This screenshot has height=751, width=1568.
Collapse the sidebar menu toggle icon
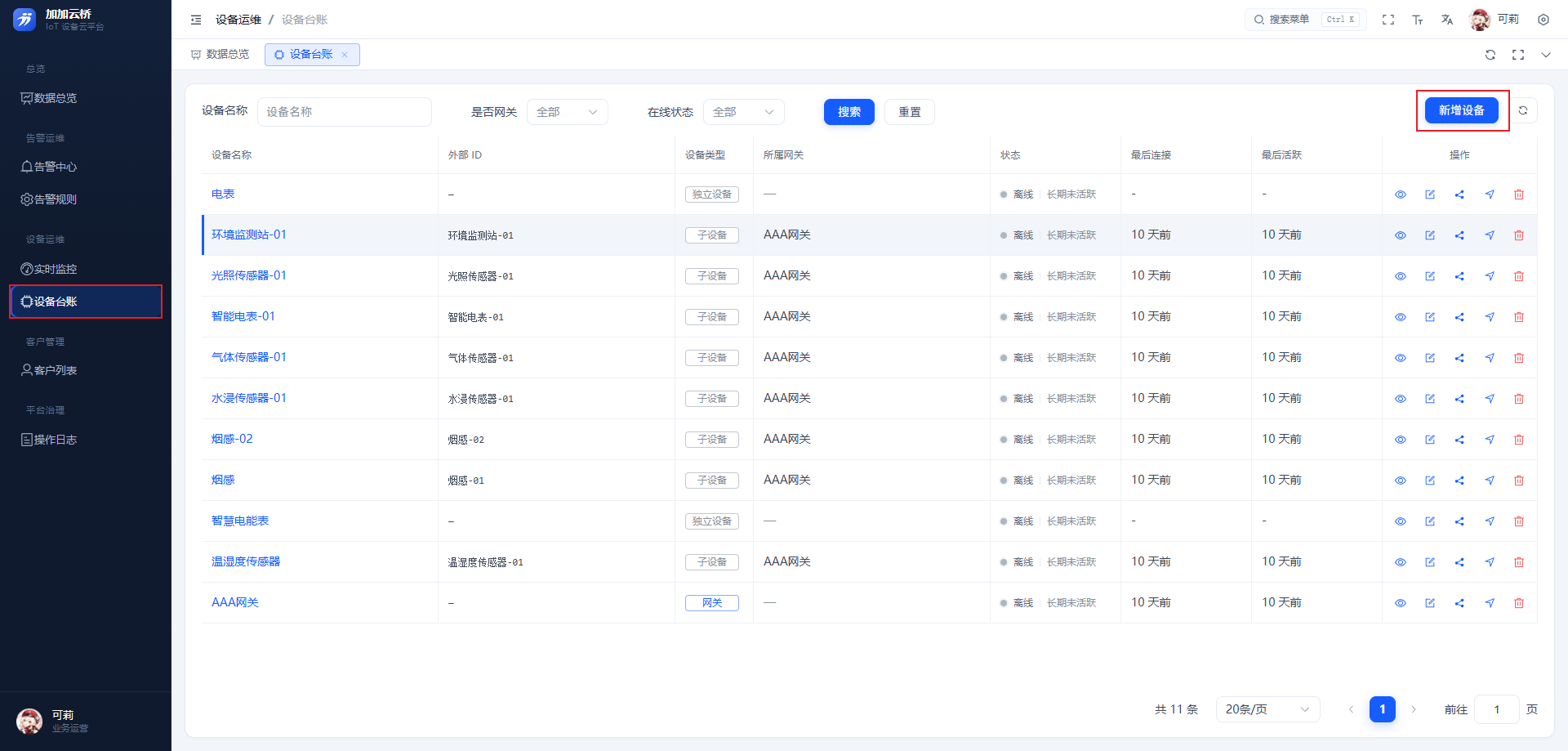[x=196, y=20]
